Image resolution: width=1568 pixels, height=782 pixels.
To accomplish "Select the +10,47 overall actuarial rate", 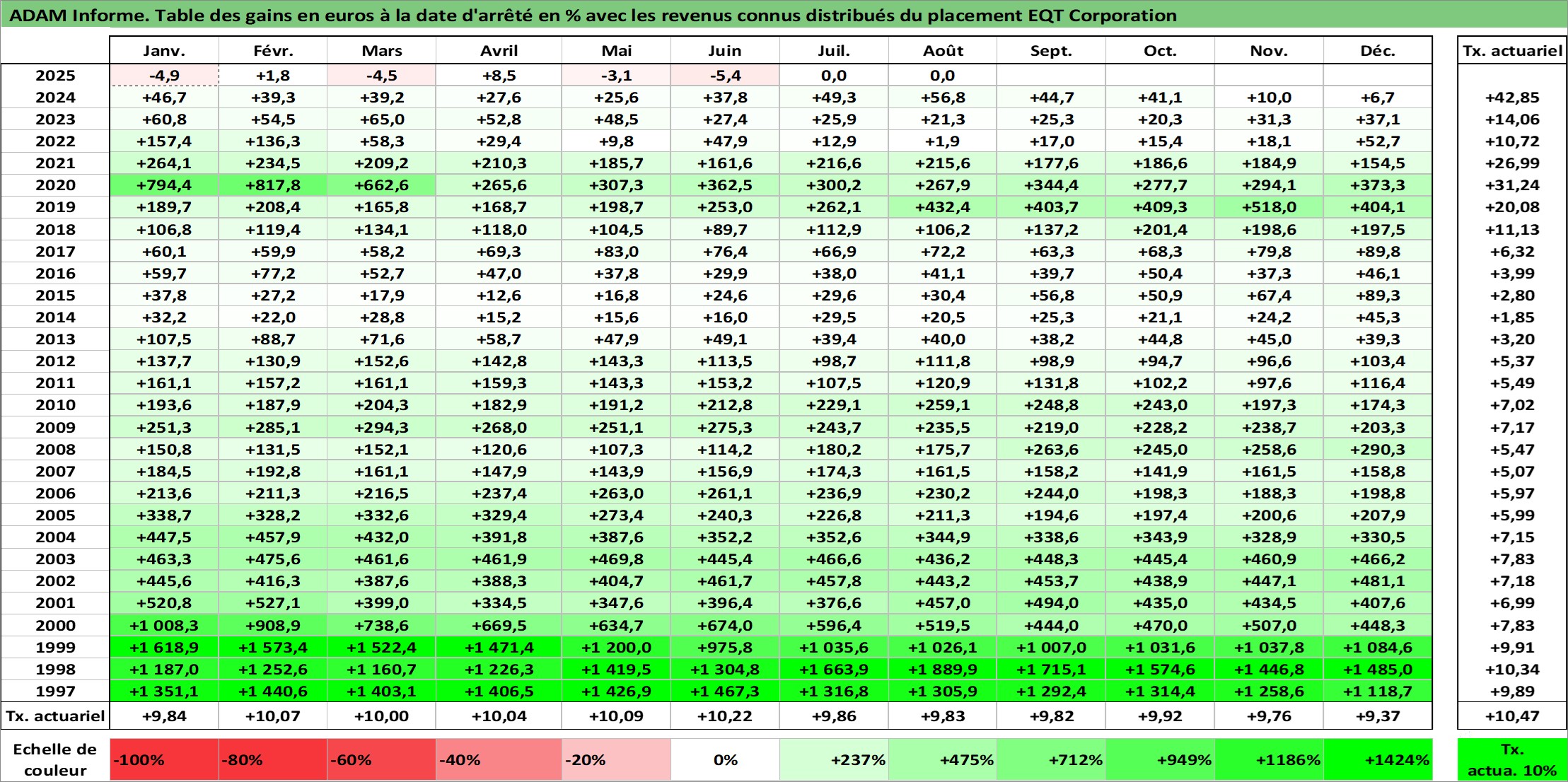I will pos(1512,716).
